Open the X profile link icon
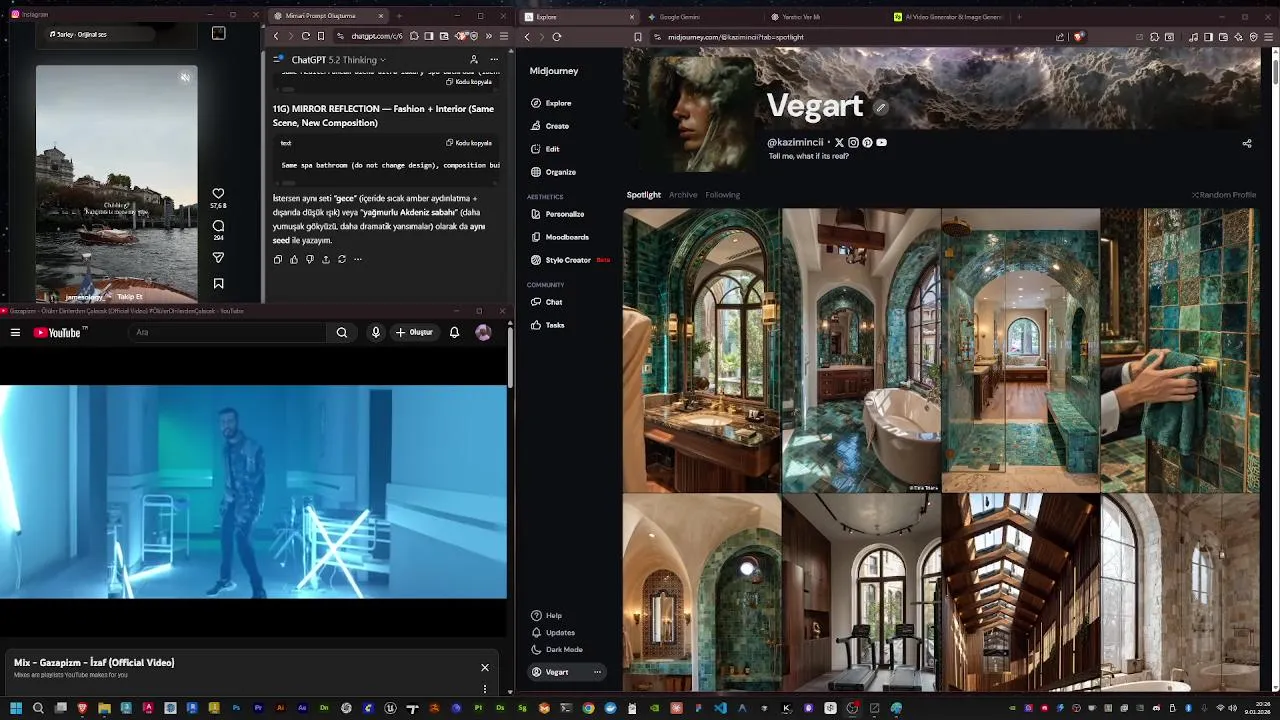 (839, 143)
